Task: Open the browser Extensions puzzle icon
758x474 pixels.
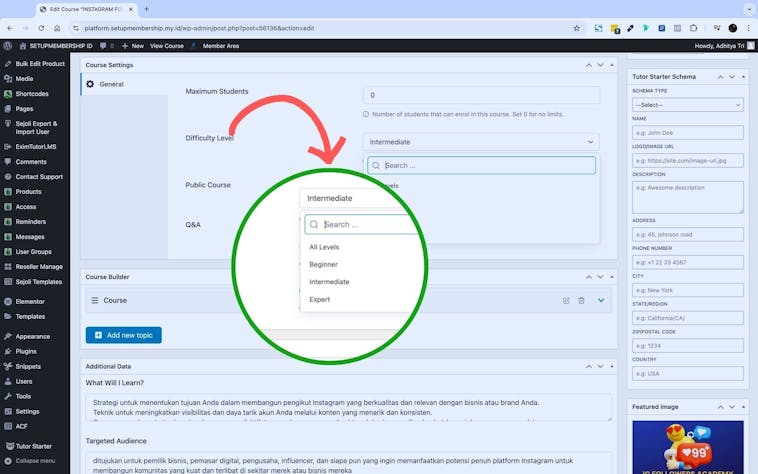Action: tap(693, 28)
